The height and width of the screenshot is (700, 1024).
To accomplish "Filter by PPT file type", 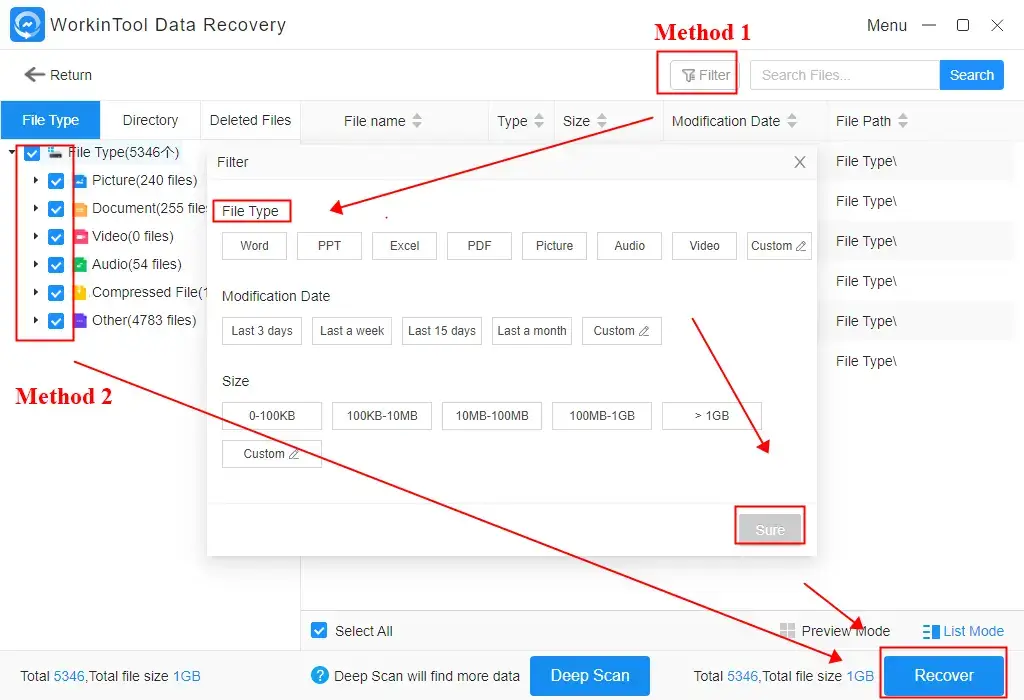I will tap(329, 246).
